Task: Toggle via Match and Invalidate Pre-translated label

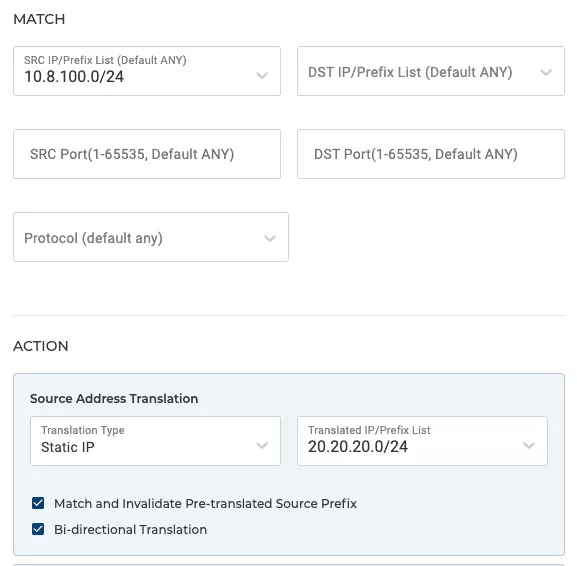Action: pyautogui.click(x=205, y=503)
